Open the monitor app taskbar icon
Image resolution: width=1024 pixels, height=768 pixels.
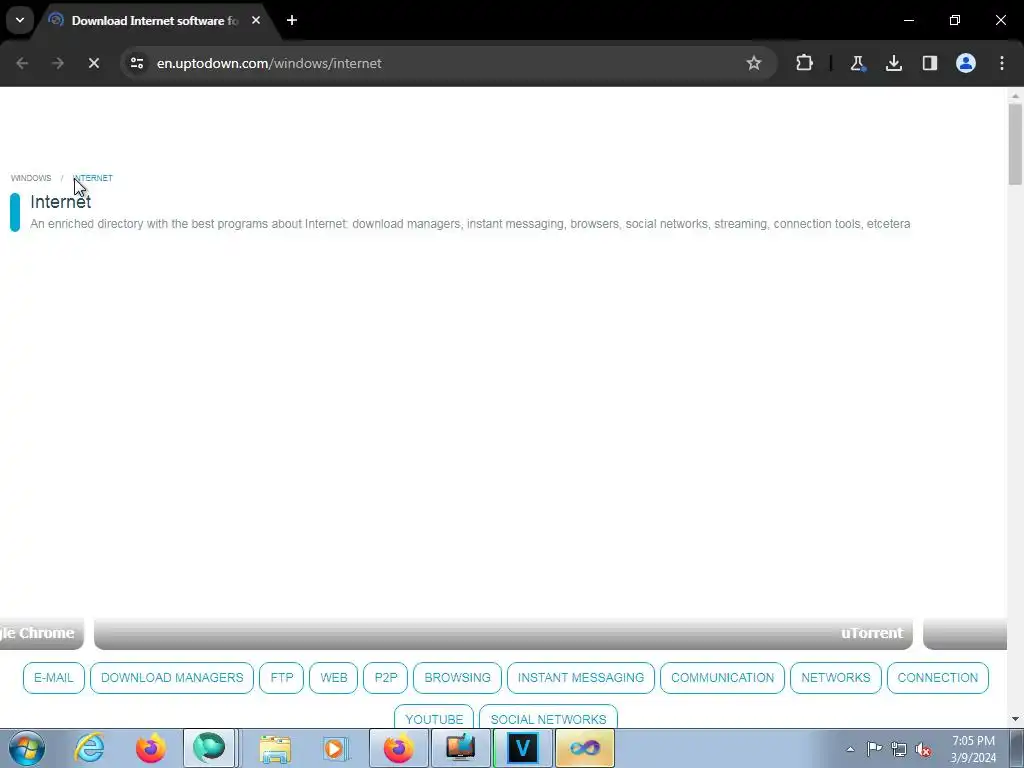coord(460,748)
